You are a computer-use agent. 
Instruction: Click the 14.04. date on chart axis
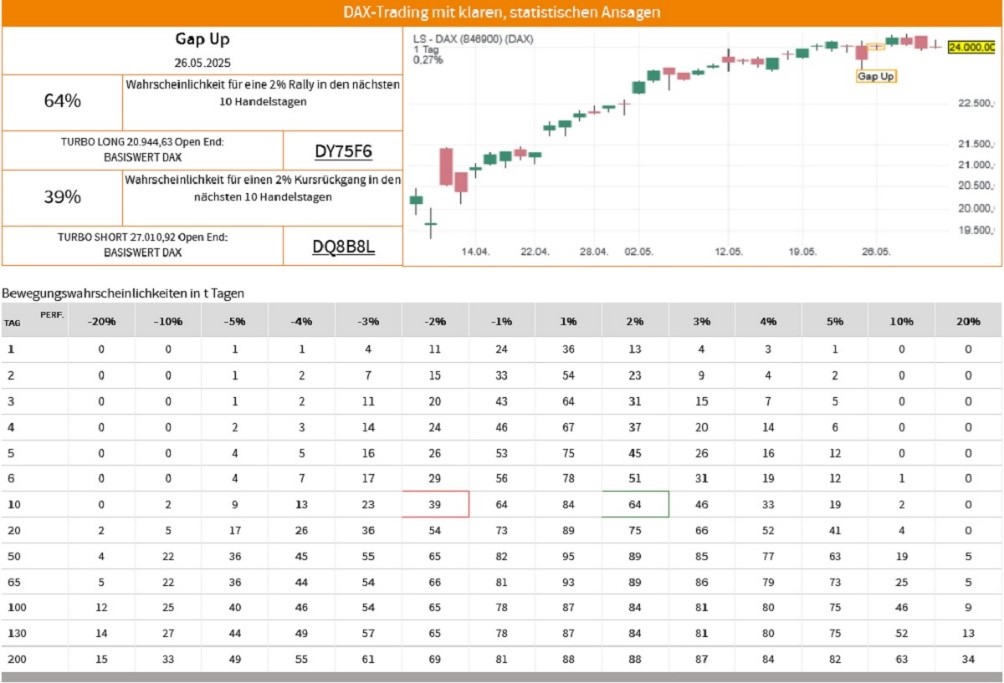click(475, 252)
